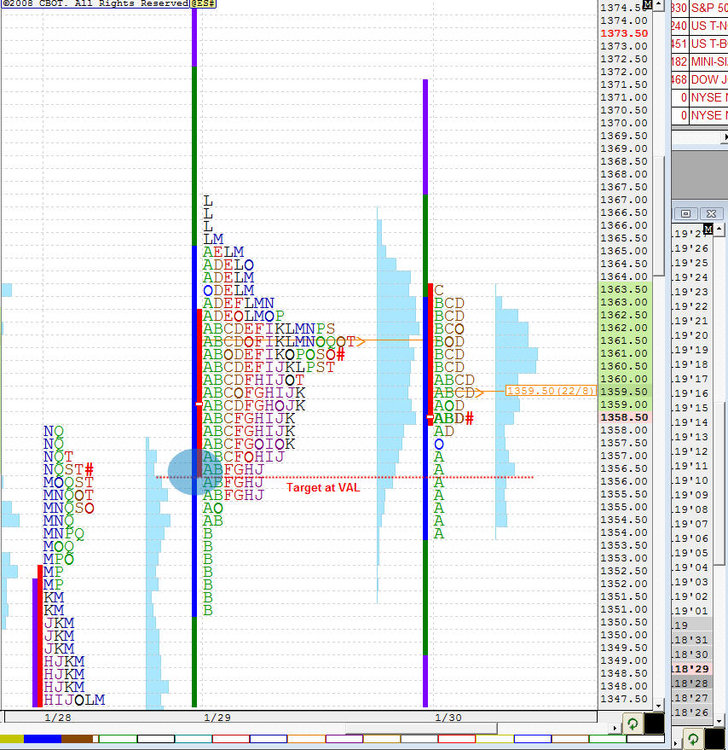728x750 pixels.
Task: Click the yellow @ES# symbol tag at the chart top
Action: point(203,4)
